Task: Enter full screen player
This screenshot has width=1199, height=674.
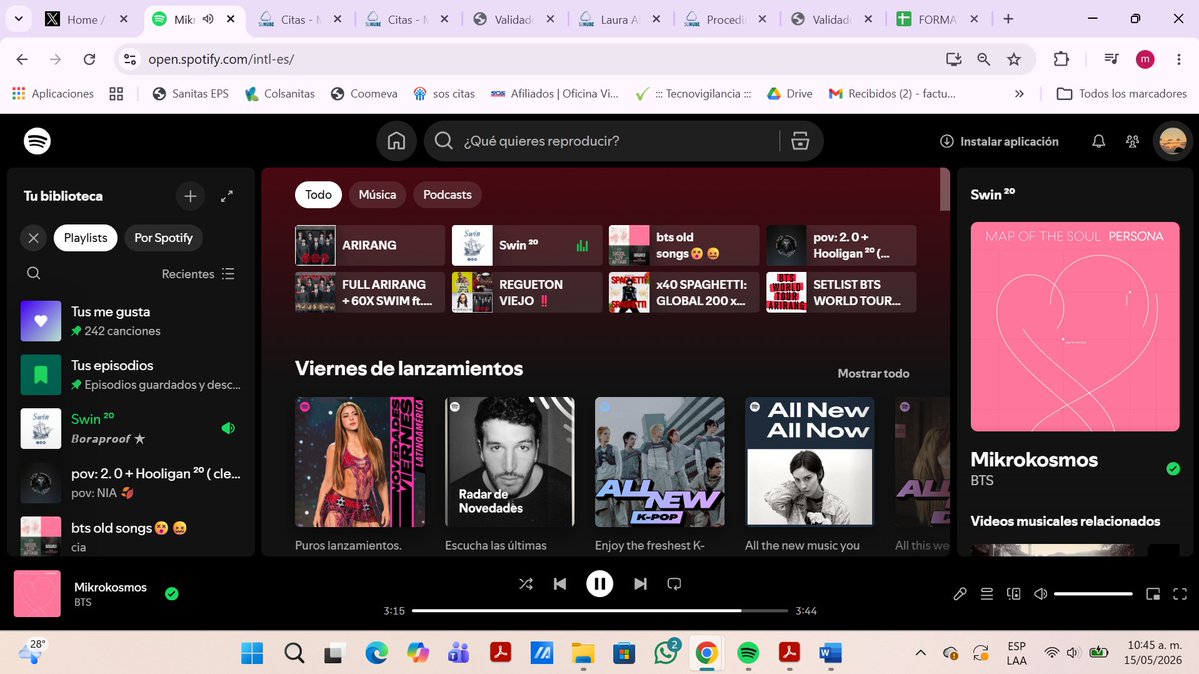Action: [x=1180, y=594]
